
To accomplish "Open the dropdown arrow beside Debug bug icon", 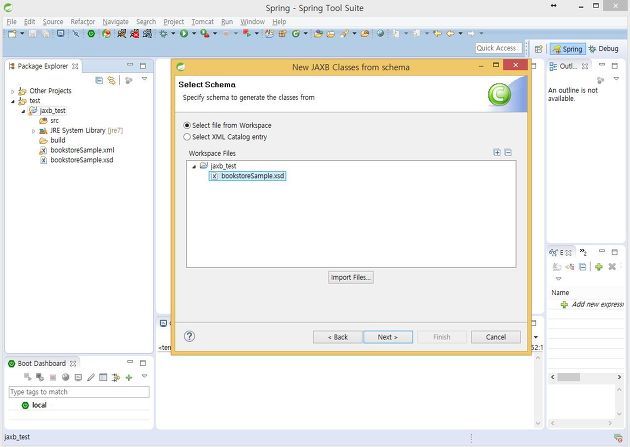I will pyautogui.click(x=173, y=34).
